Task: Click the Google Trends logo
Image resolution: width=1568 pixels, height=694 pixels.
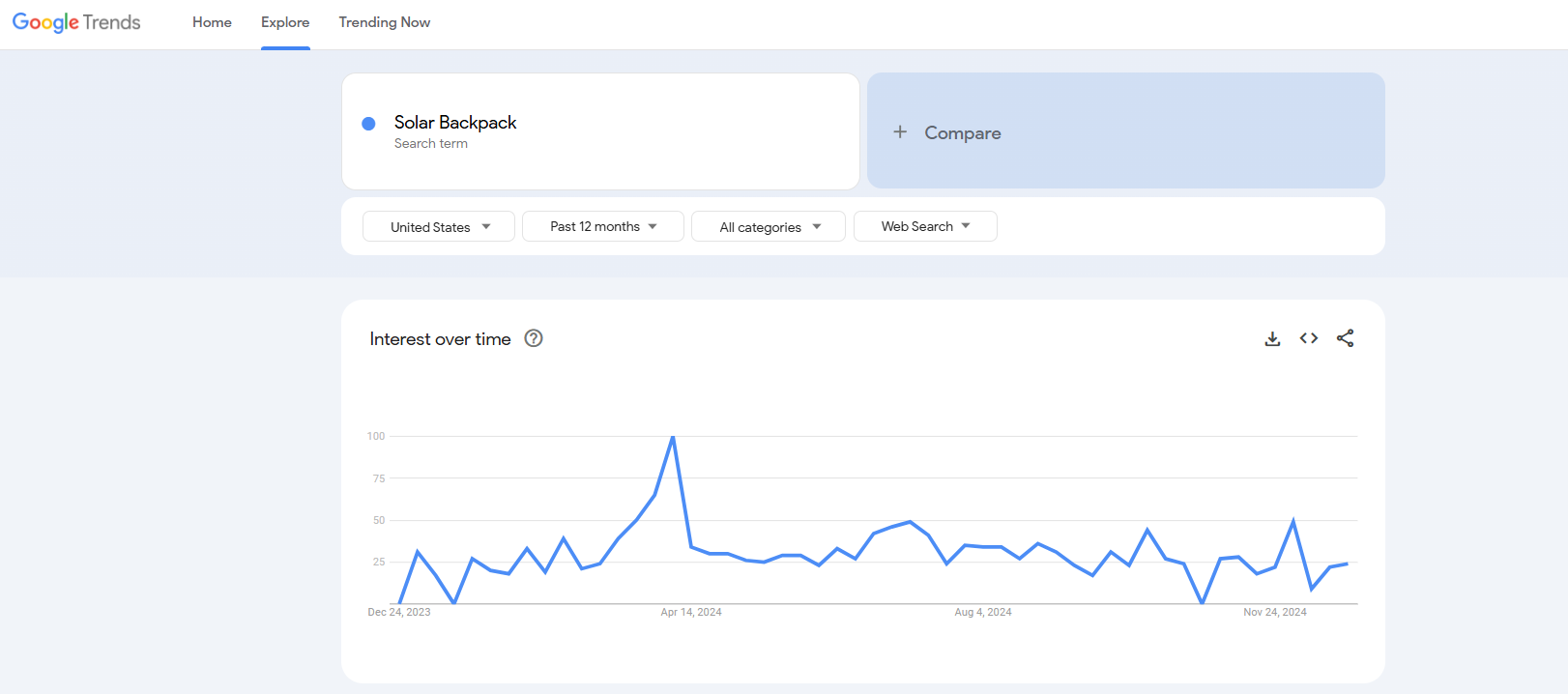Action: click(x=76, y=22)
